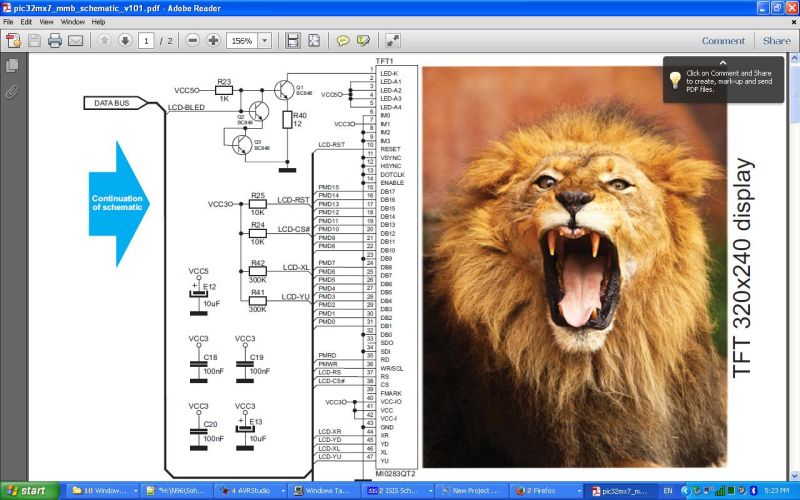Click the document-level close X button
The image size is (800, 500).
click(794, 22)
